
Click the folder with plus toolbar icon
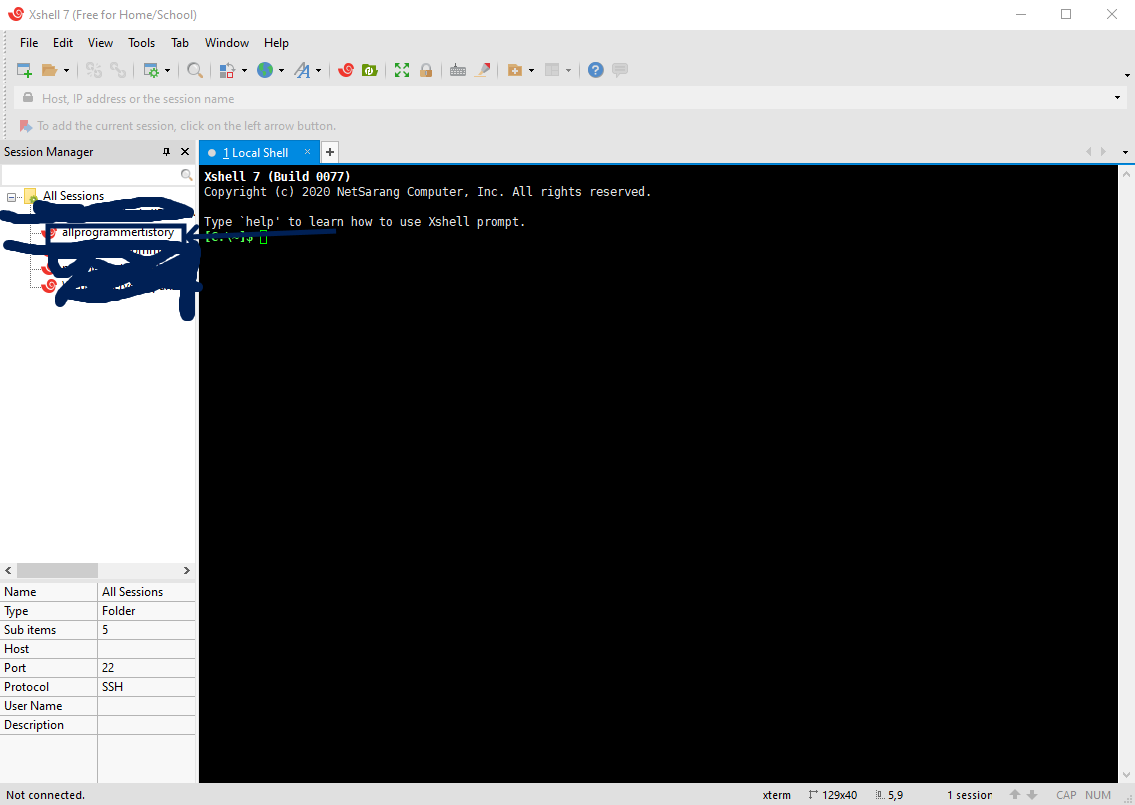point(515,70)
